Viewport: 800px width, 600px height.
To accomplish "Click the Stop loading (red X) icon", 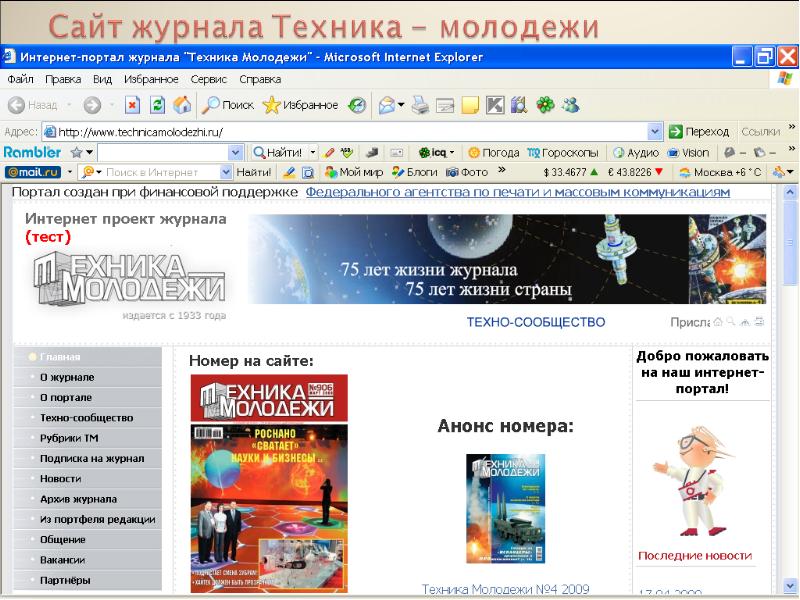I will (132, 104).
